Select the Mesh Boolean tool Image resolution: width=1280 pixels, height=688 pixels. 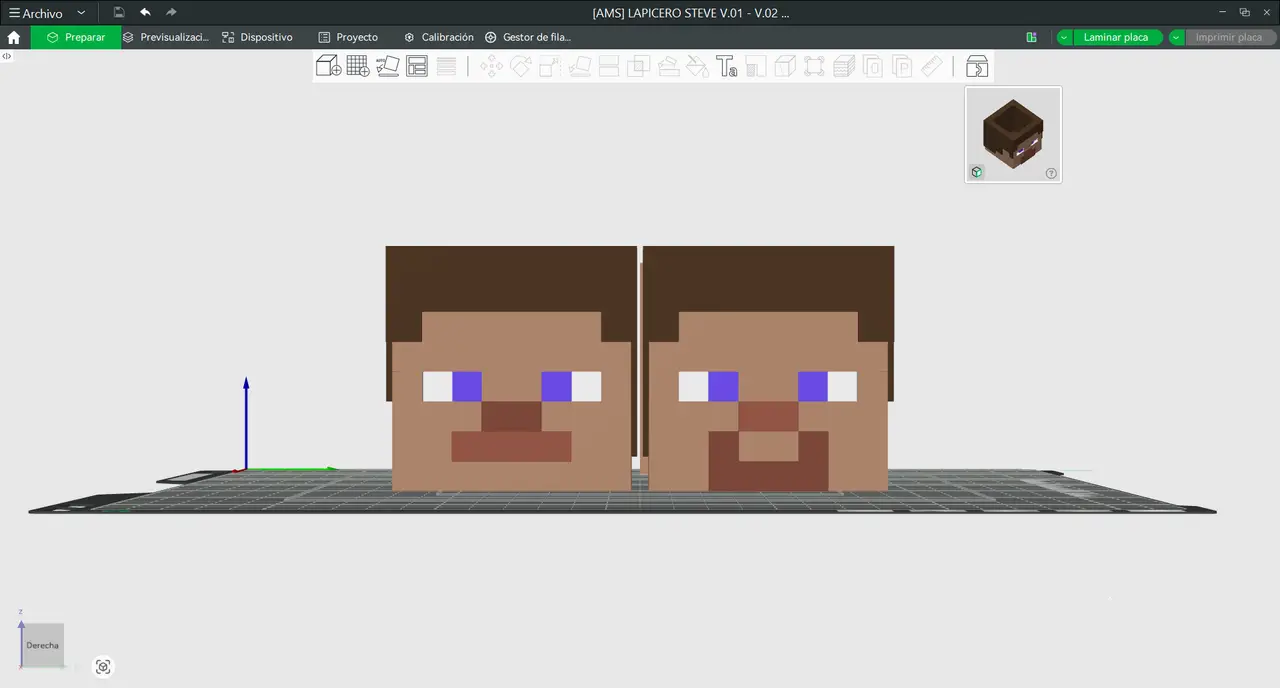(x=638, y=66)
